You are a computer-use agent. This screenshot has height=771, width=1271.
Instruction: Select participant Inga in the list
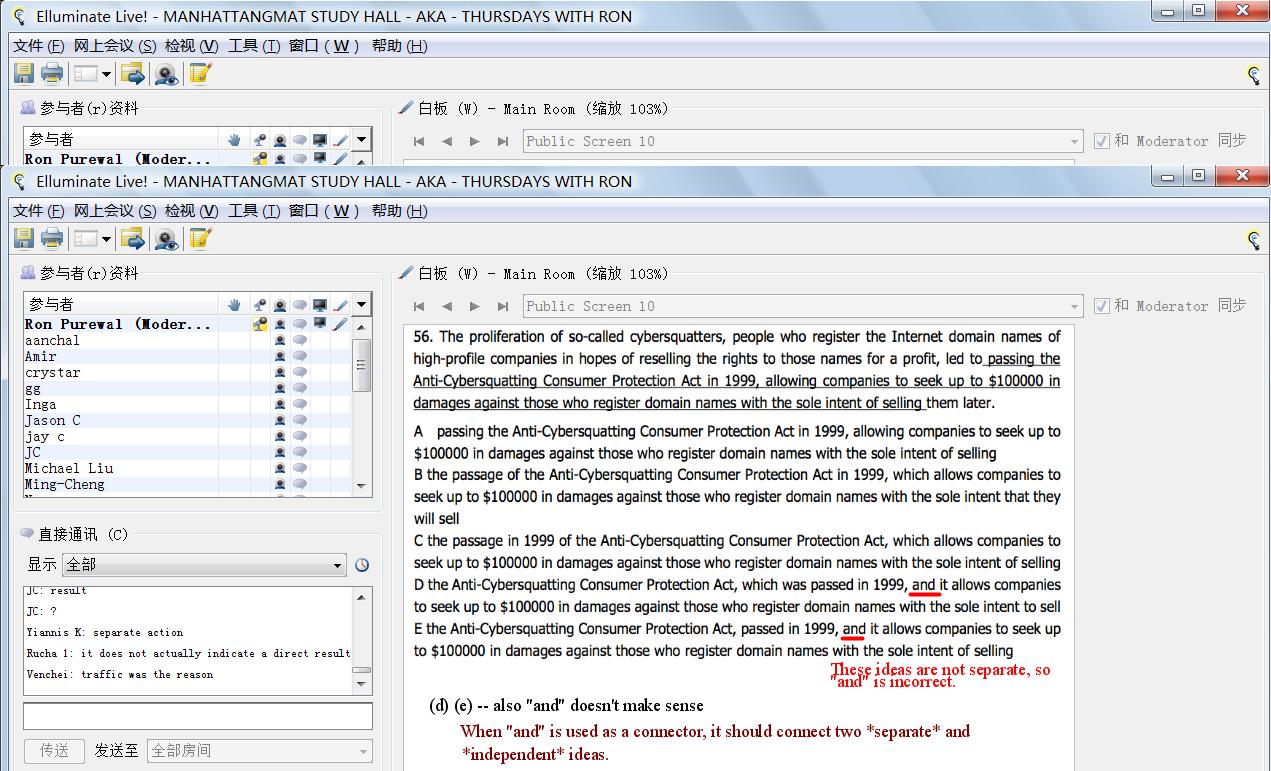coord(40,404)
